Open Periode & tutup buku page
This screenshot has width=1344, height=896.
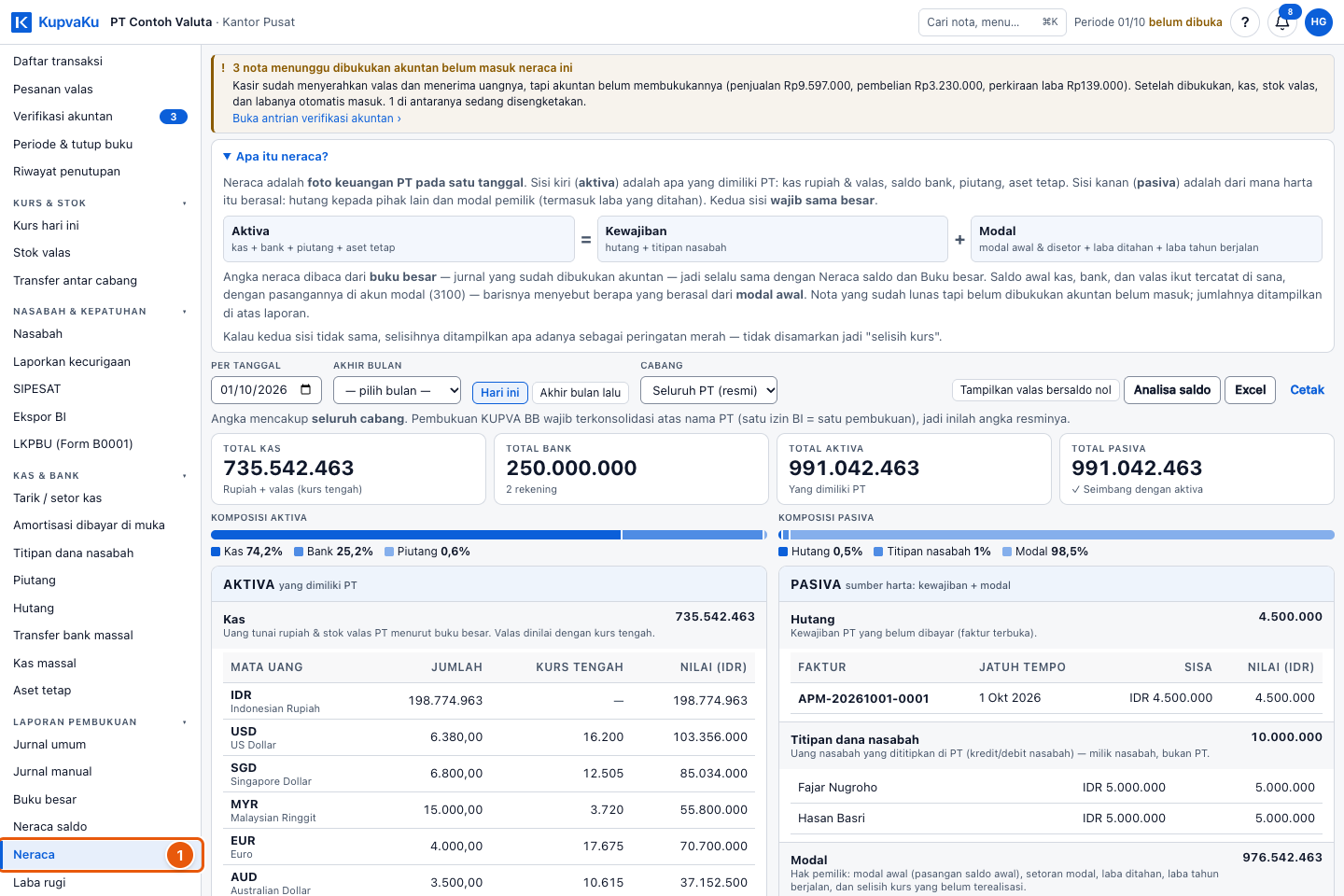click(100, 145)
